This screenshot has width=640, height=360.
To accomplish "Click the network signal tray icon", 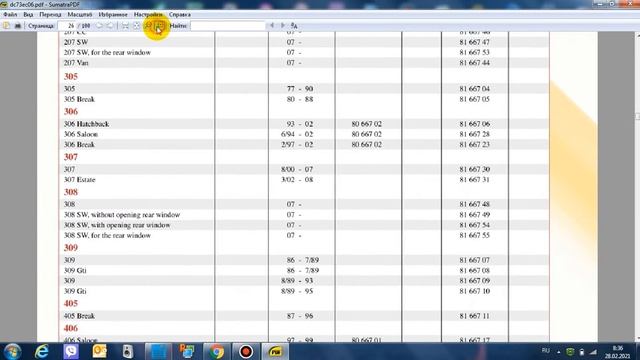I will tap(593, 351).
